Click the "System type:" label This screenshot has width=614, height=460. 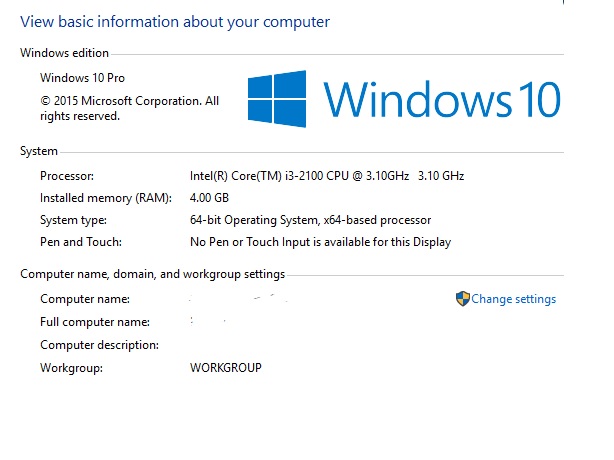73,220
